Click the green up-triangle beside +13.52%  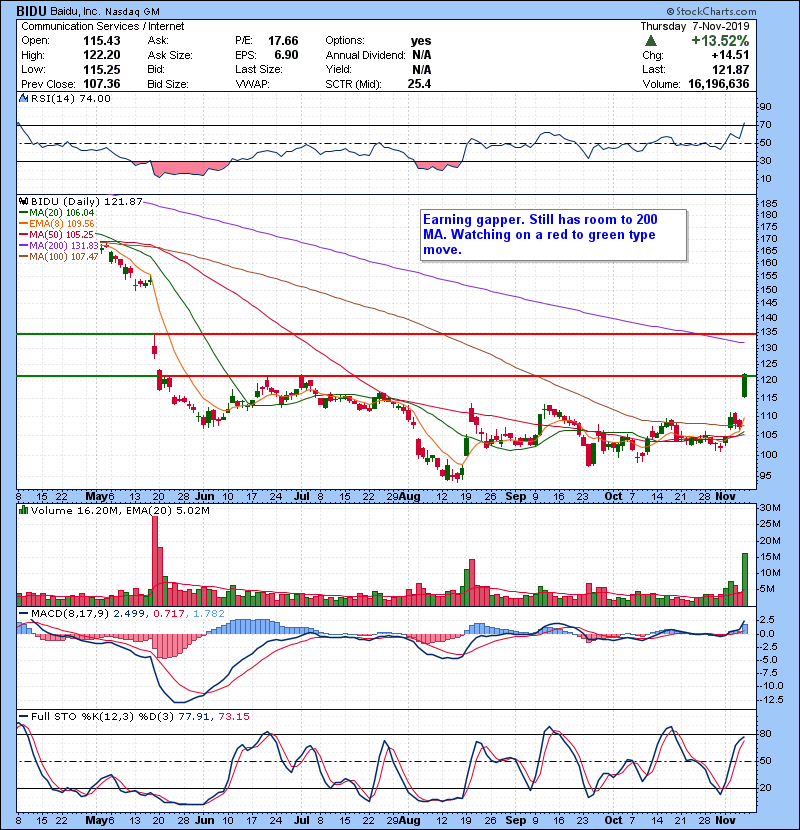[651, 41]
